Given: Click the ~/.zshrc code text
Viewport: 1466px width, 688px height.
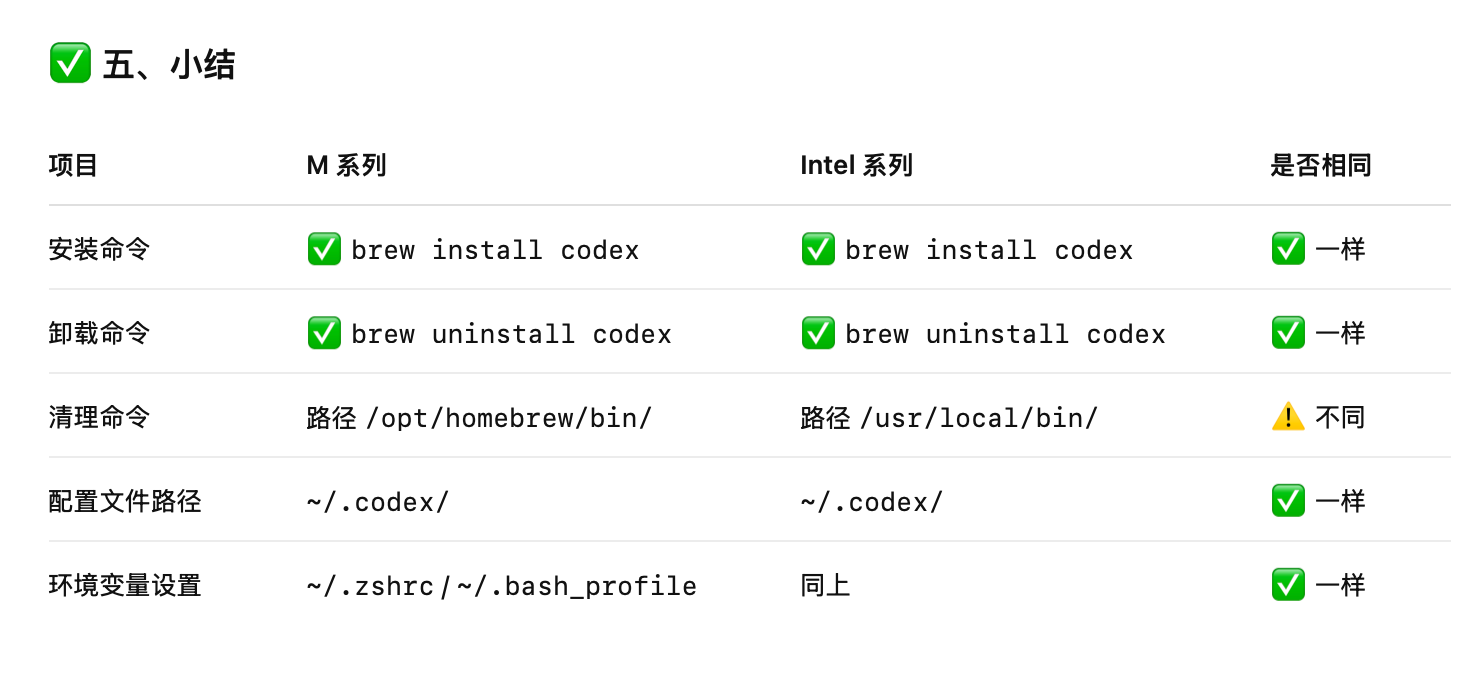Looking at the screenshot, I should 370,586.
